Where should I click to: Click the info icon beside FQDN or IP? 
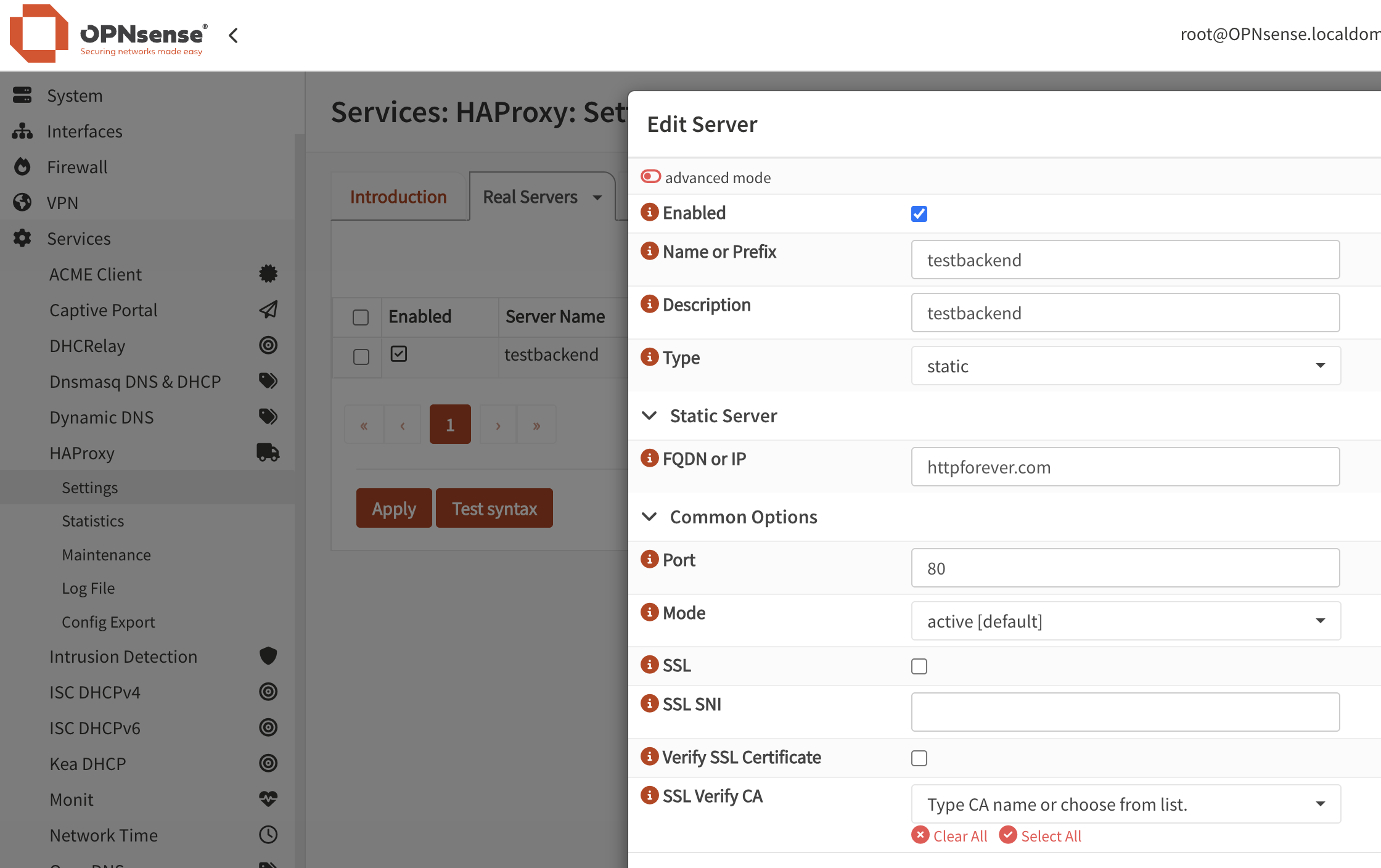point(649,458)
